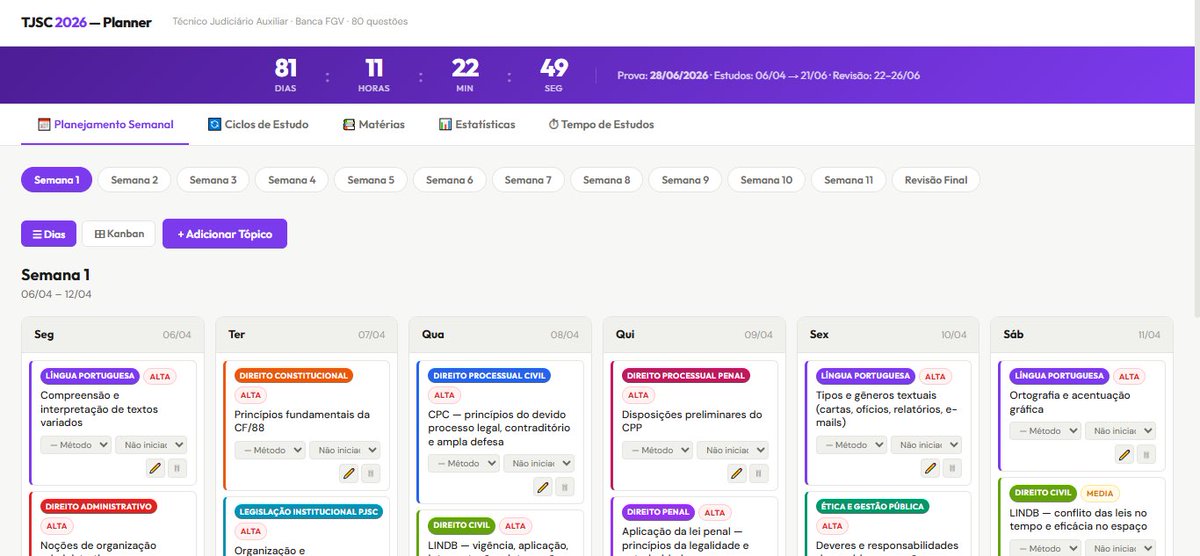Switch to Kanban board view
Viewport: 1200px width, 556px height.
[x=119, y=234]
